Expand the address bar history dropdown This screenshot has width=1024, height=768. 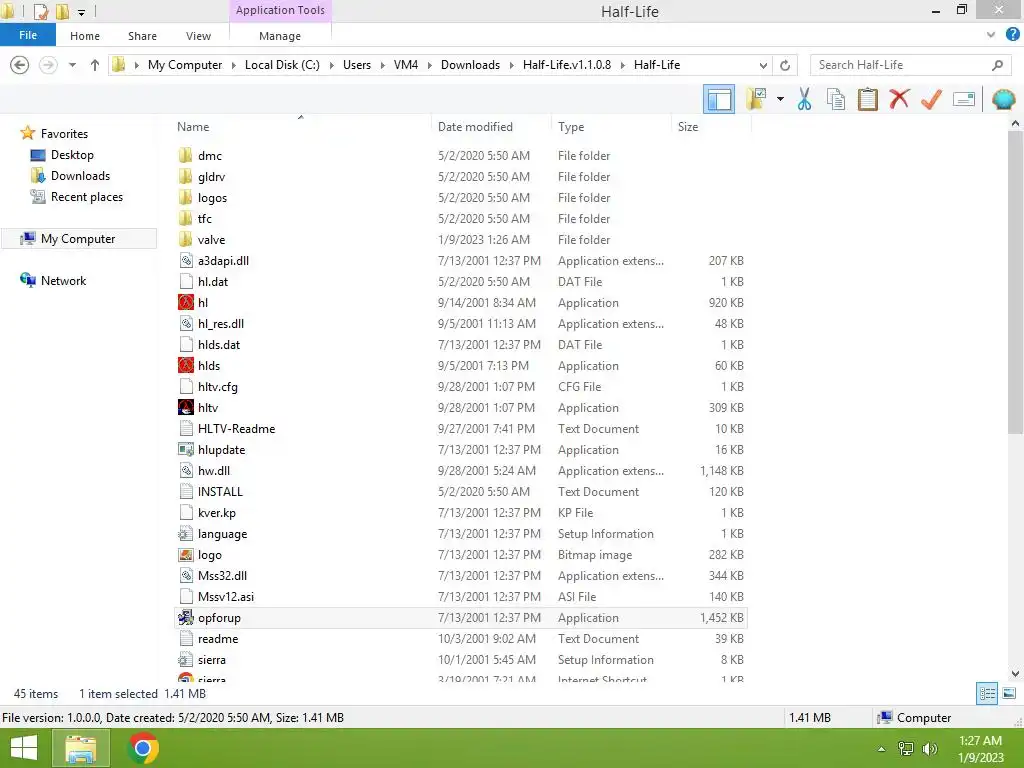763,65
